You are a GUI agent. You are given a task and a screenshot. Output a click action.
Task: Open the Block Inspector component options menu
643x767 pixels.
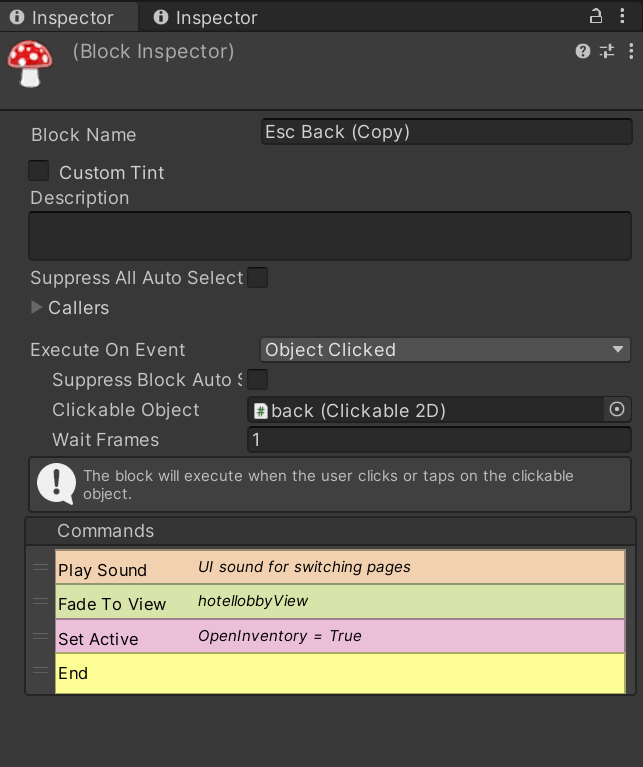(x=631, y=51)
